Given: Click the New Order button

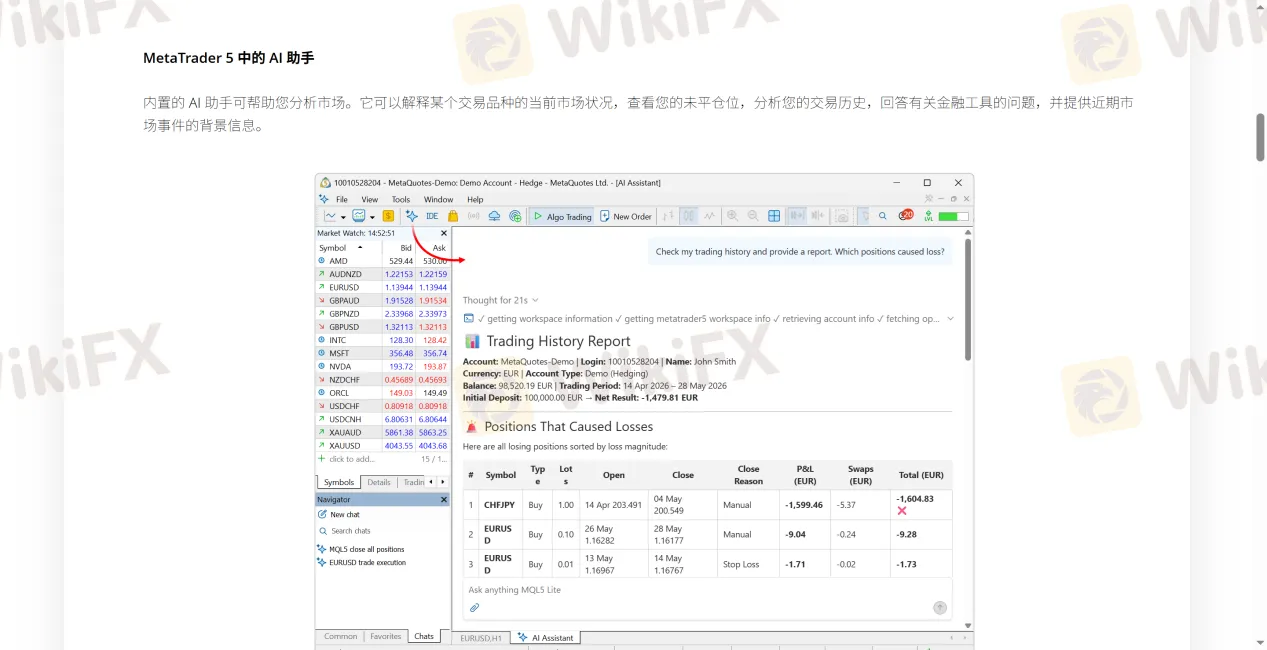Looking at the screenshot, I should pos(625,216).
